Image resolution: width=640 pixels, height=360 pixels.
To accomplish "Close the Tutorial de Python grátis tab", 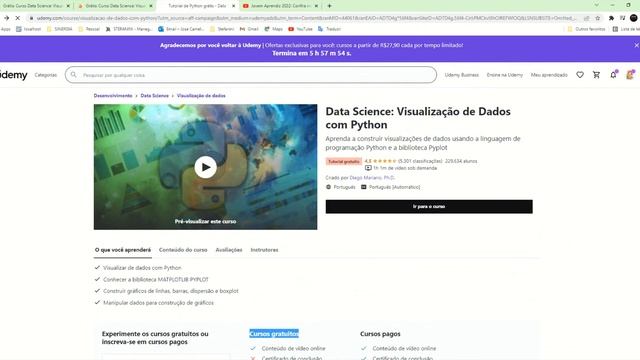I will pyautogui.click(x=233, y=6).
